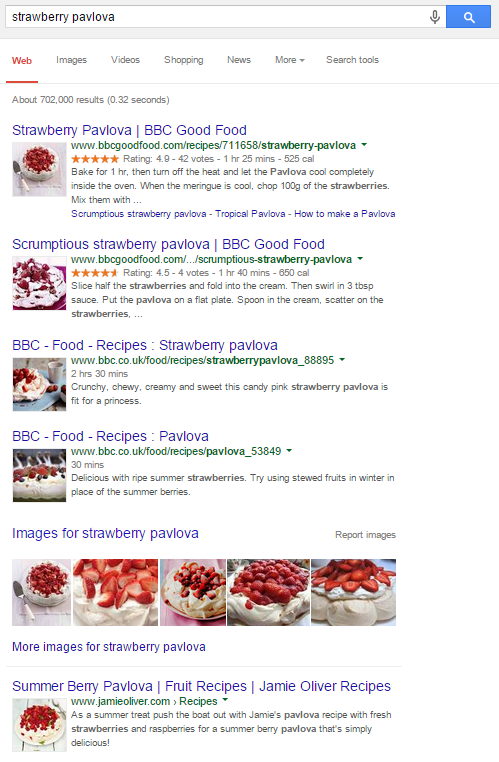Open the Scrumptious strawberry pavlova result thumbnail

(39, 283)
